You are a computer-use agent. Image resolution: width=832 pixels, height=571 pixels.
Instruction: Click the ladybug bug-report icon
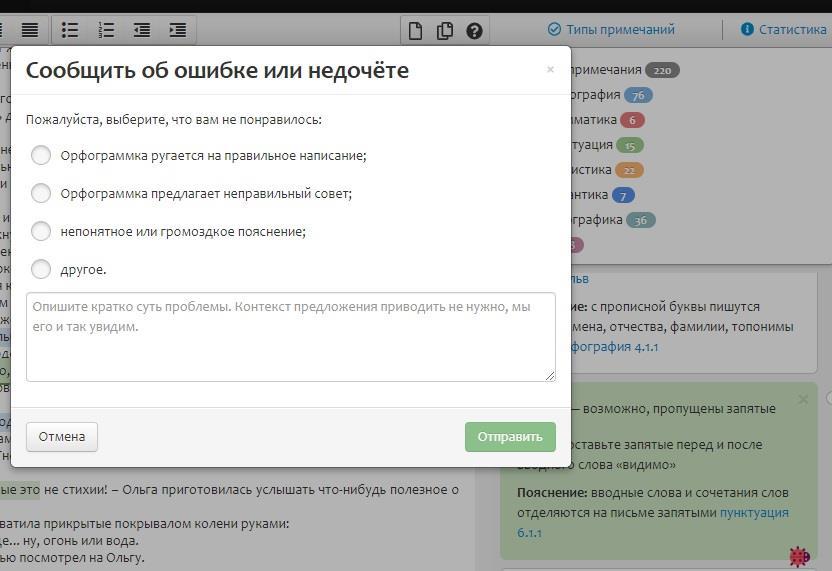coord(798,556)
